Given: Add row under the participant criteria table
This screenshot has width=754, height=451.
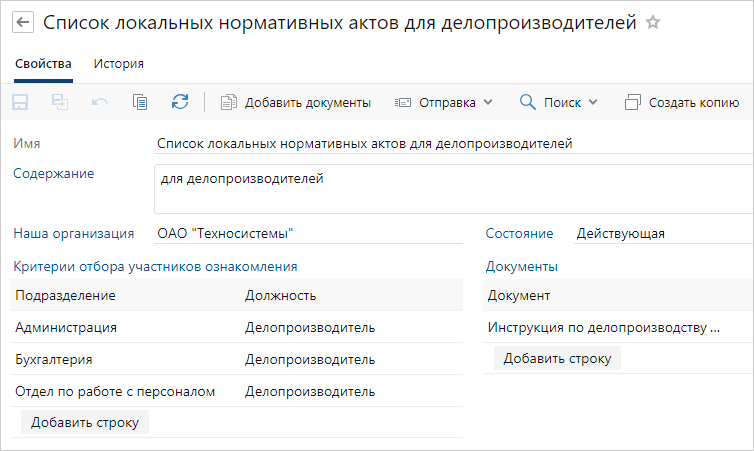Looking at the screenshot, I should 85,422.
